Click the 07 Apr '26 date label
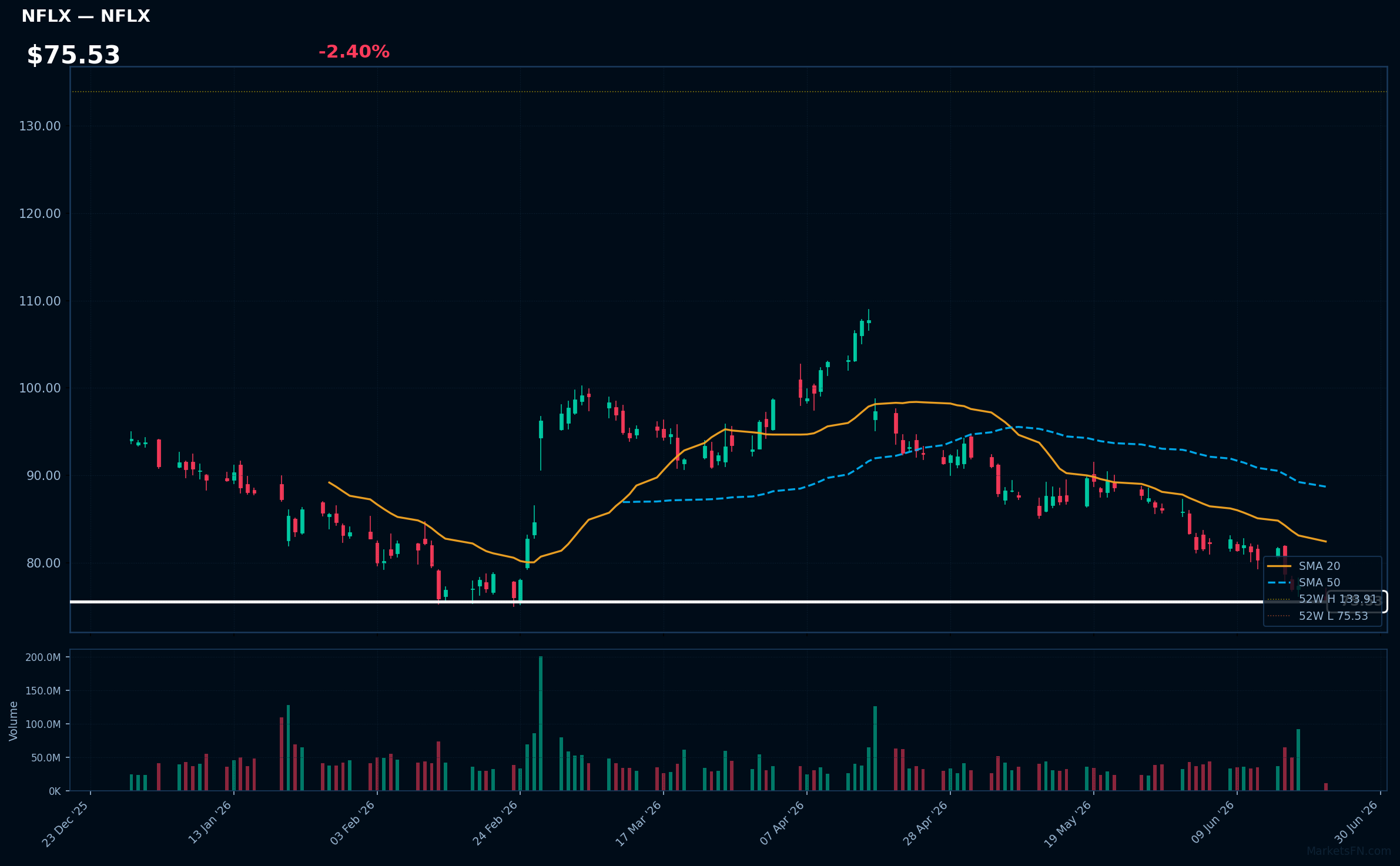 pos(782,823)
